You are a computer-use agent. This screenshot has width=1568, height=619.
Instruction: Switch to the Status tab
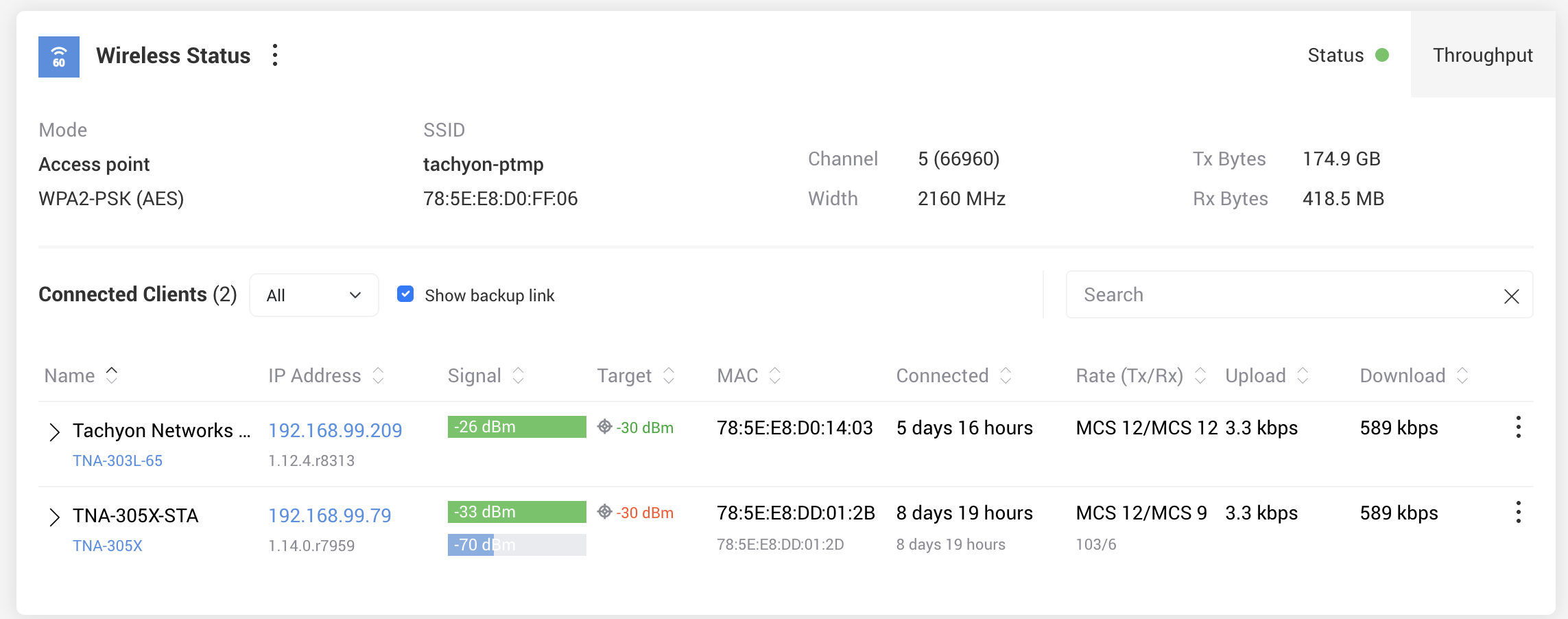point(1348,55)
